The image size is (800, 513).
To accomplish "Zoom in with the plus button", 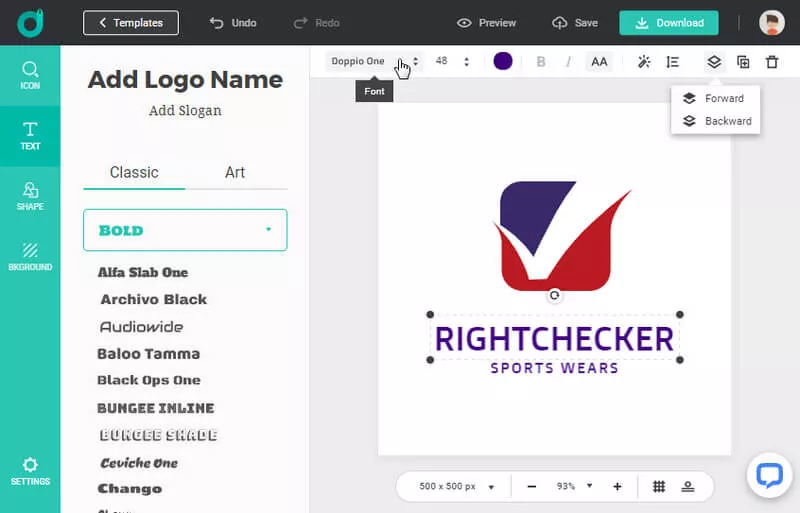I will click(x=617, y=486).
